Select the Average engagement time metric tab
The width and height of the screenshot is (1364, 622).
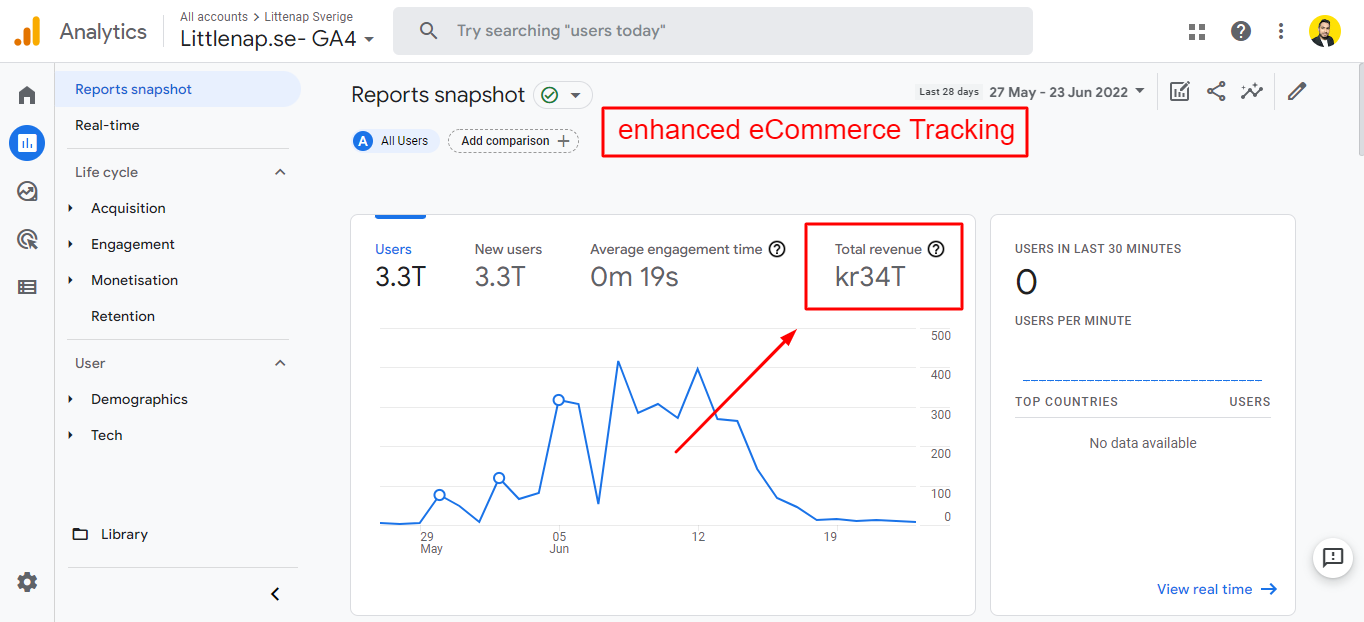[x=687, y=264]
